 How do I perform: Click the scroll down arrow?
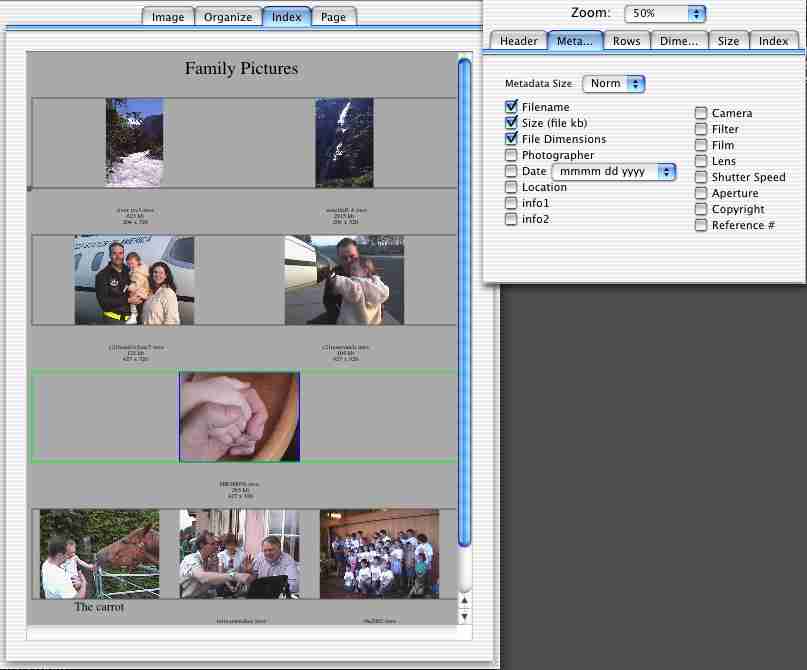coord(463,616)
